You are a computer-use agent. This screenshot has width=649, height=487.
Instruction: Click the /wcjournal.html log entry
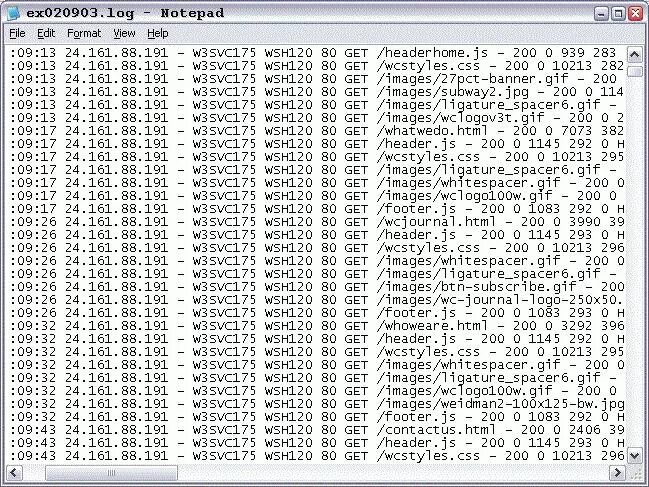pyautogui.click(x=317, y=222)
